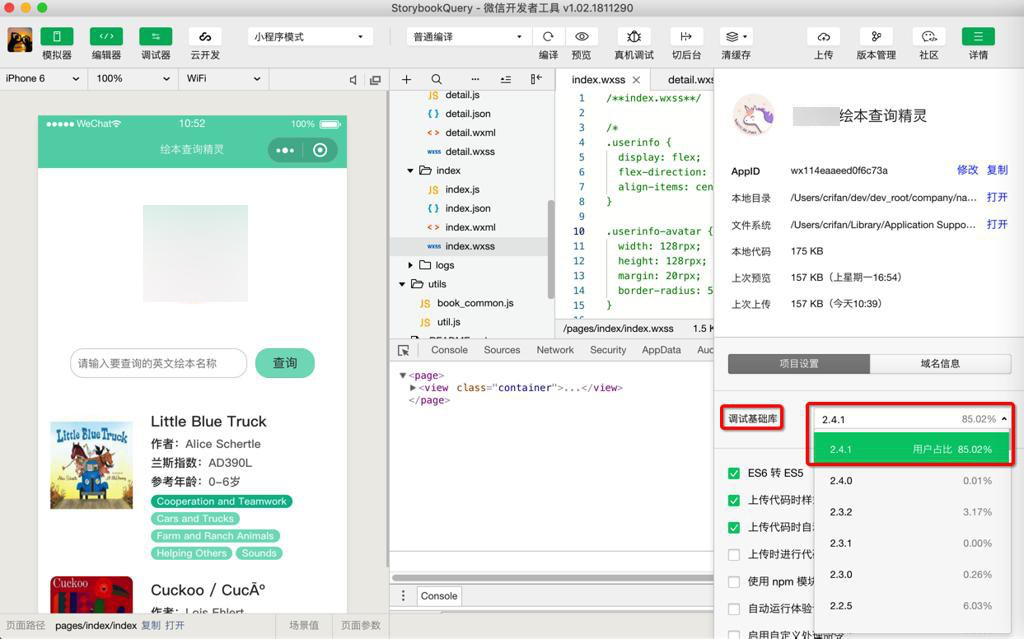Open the WiFi network dropdown
1024x639 pixels.
point(223,78)
